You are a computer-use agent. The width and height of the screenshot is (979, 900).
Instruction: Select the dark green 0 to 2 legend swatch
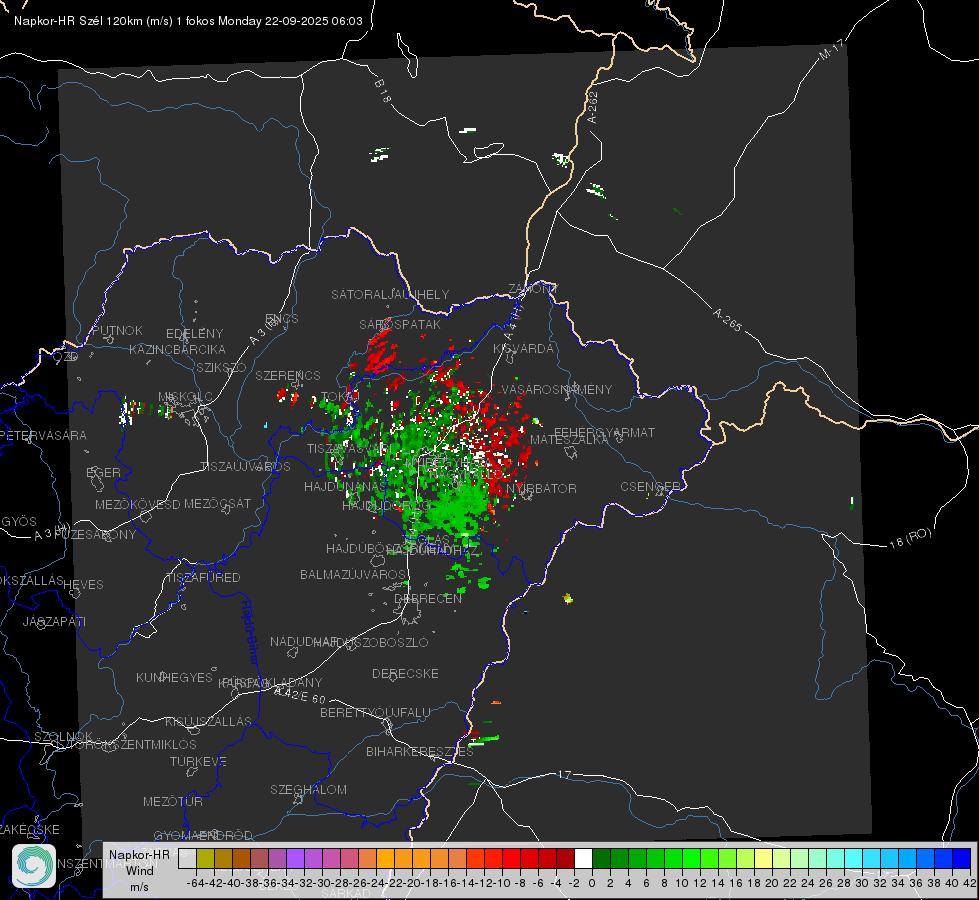pyautogui.click(x=601, y=858)
